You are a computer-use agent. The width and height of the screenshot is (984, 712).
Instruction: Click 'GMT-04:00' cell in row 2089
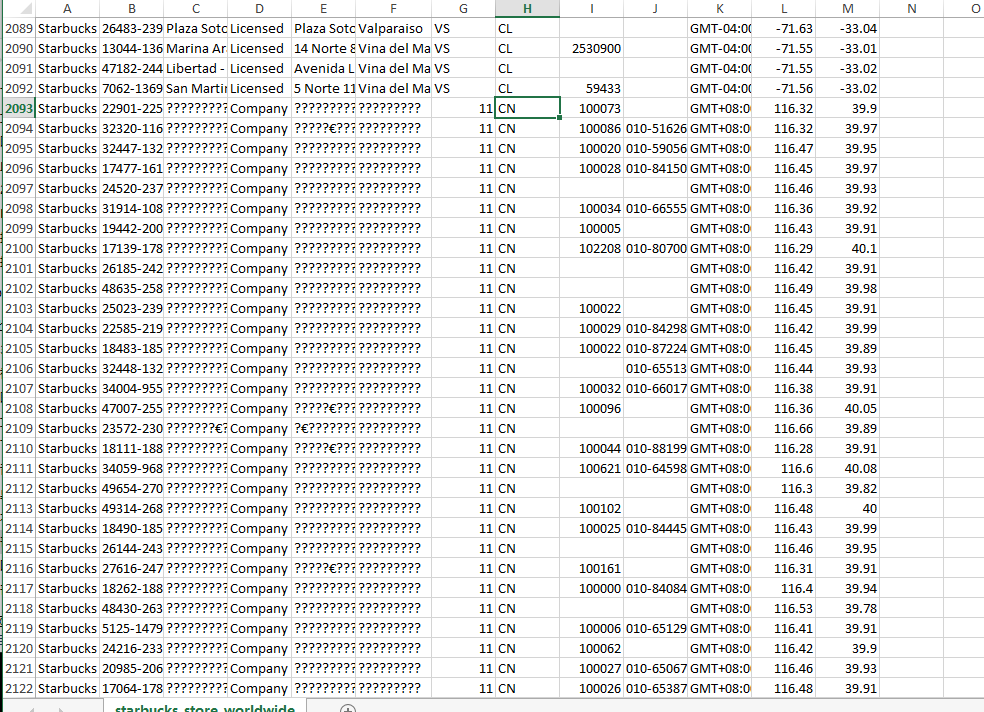tap(719, 28)
